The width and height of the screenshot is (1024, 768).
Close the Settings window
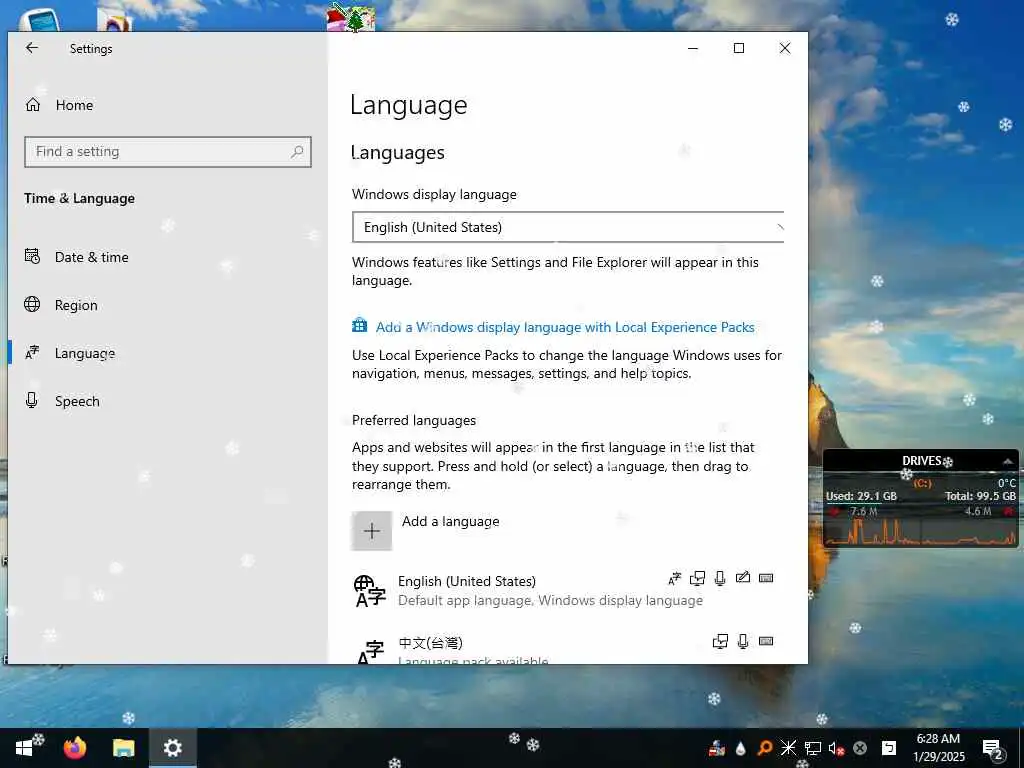click(x=785, y=48)
